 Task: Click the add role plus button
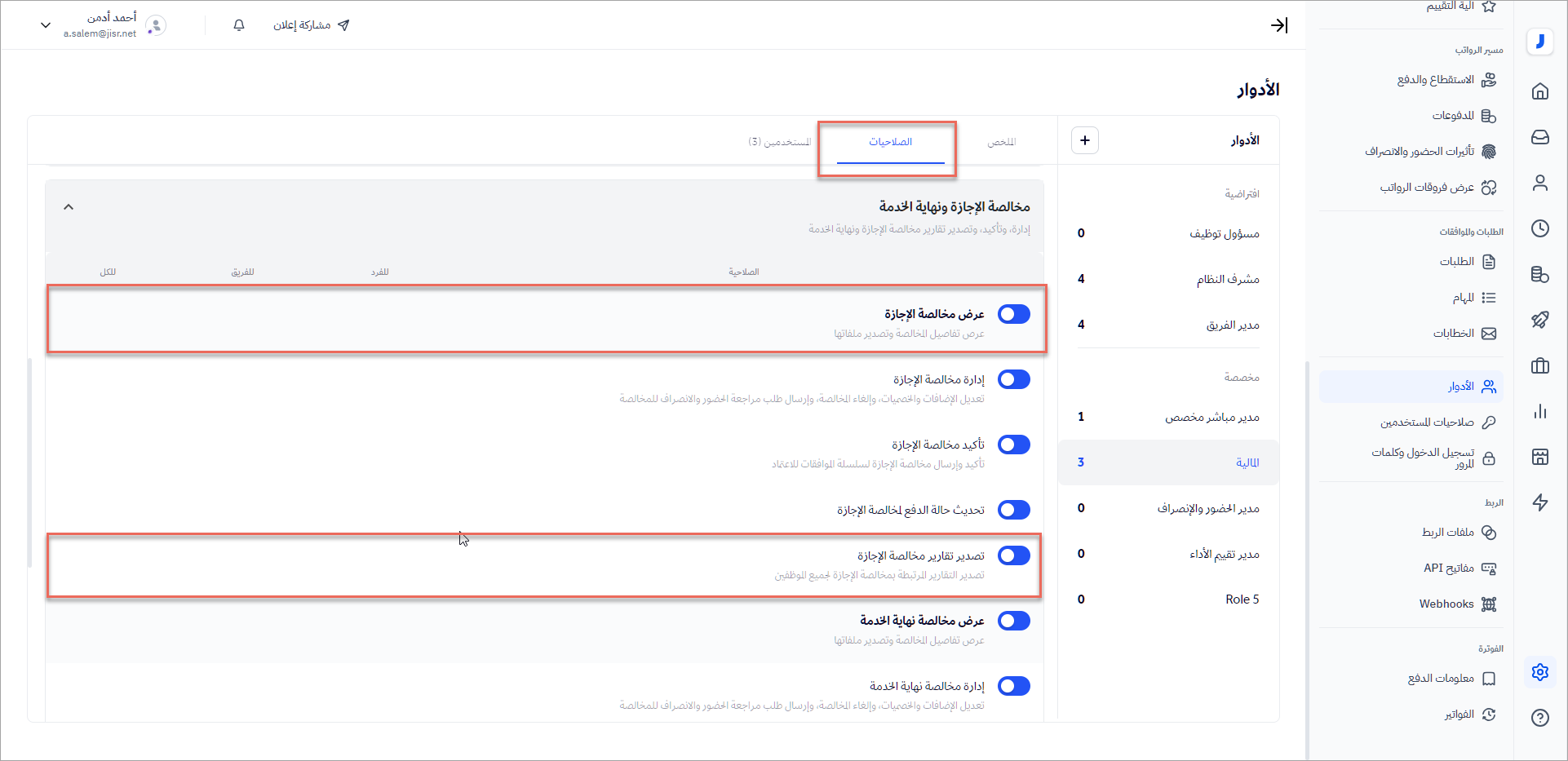tap(1084, 140)
